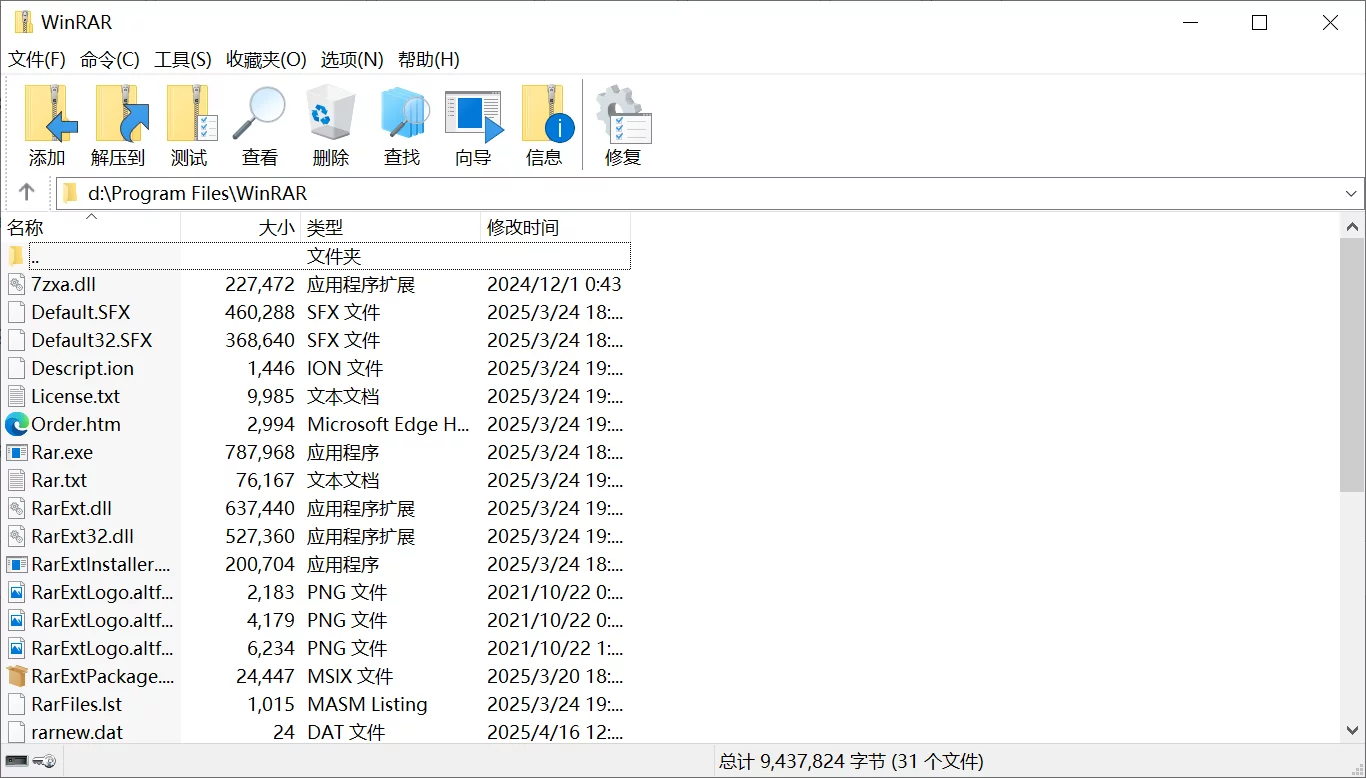1366x778 pixels.
Task: Click the 添加 (Add) toolbar icon
Action: pyautogui.click(x=47, y=113)
